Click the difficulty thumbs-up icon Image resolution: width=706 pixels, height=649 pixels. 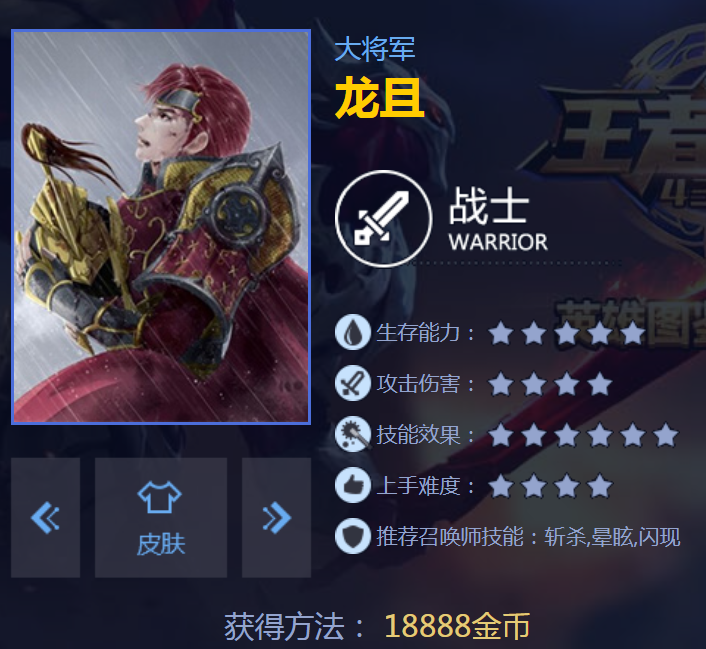(x=353, y=485)
